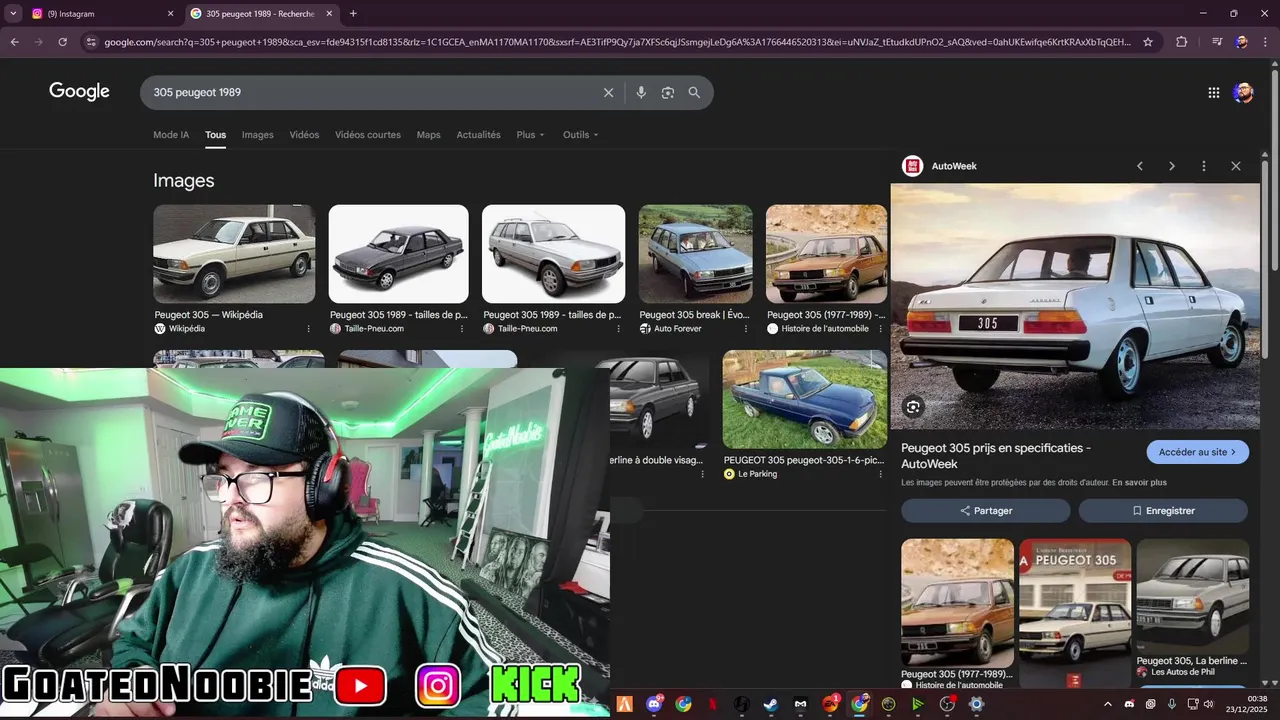
Task: Switch to the Images tab
Action: click(257, 135)
